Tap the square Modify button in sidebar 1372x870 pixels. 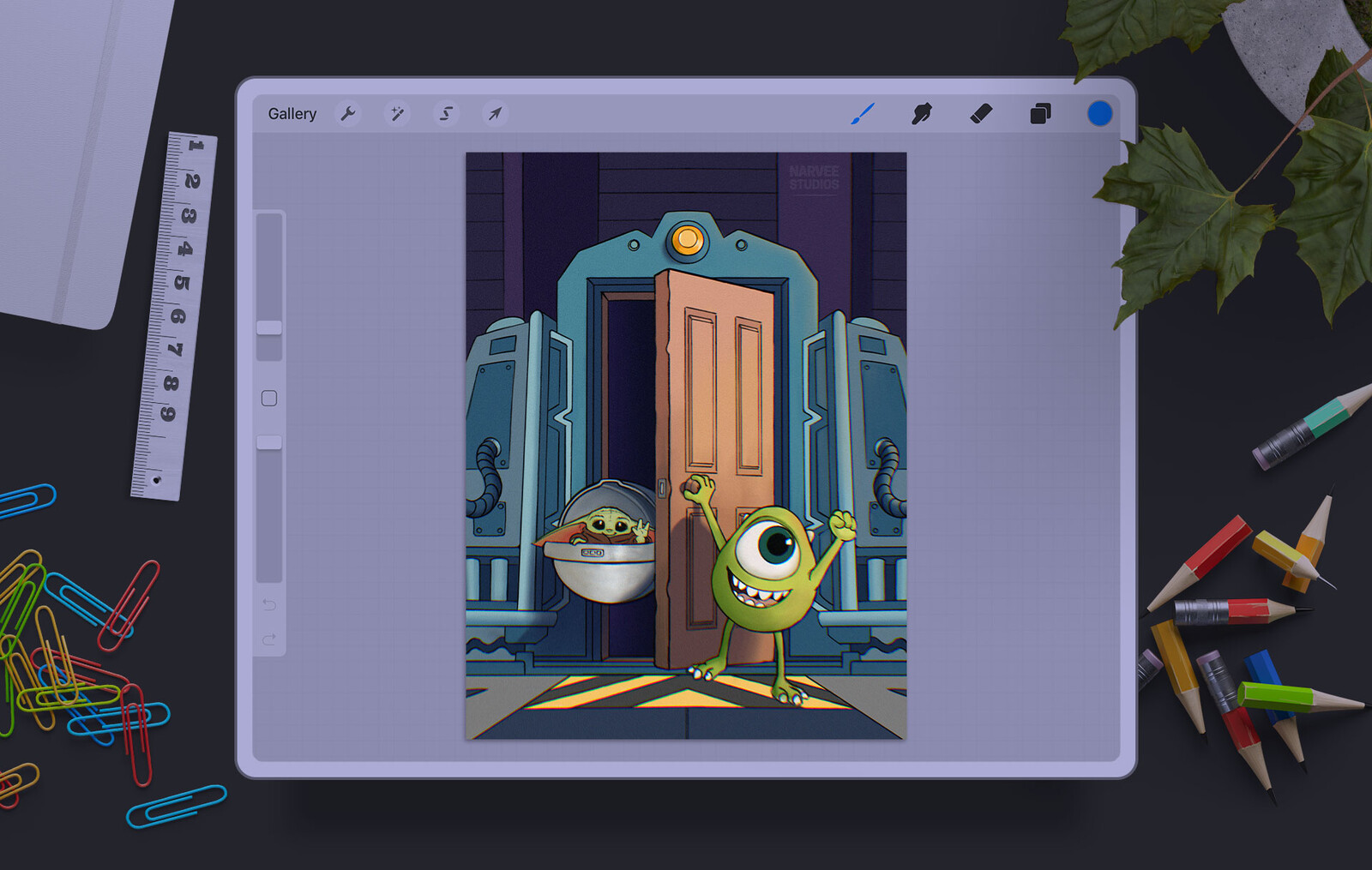tap(269, 399)
